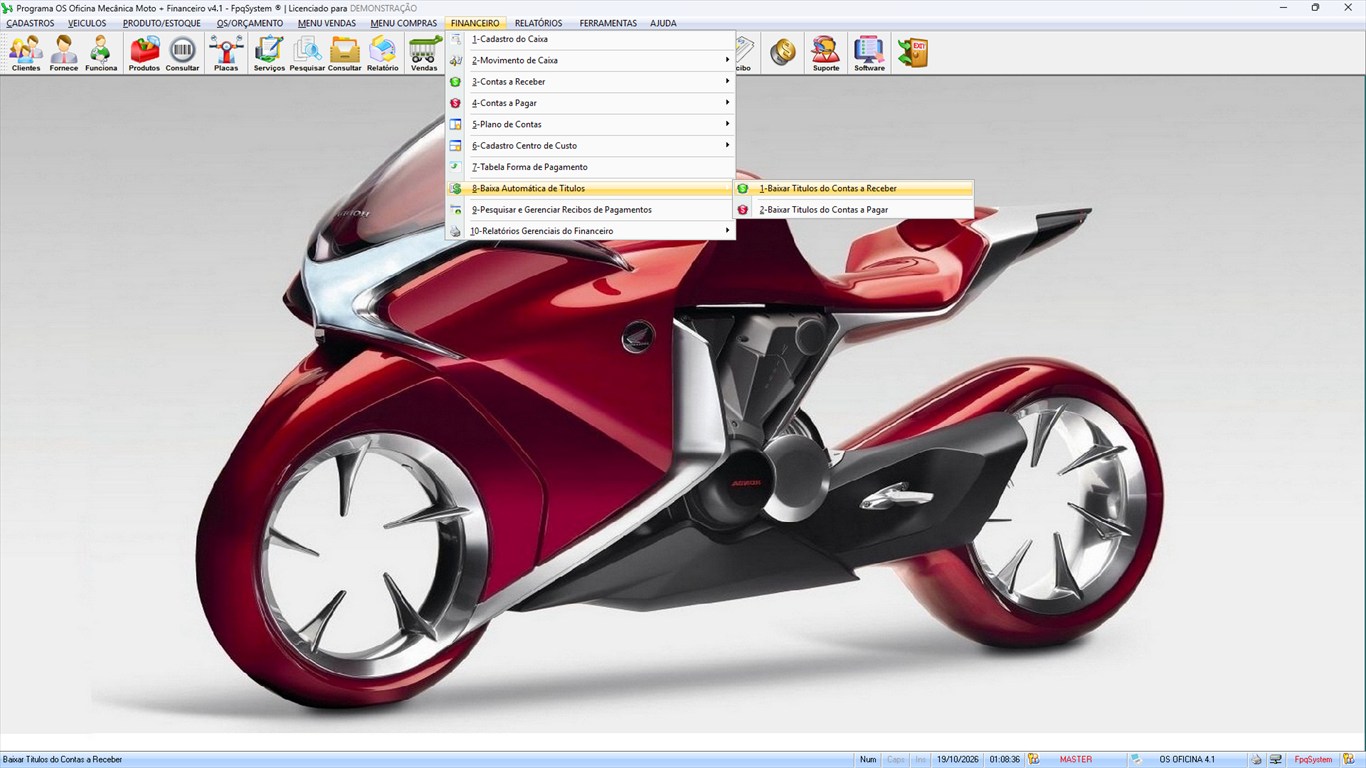
Task: Open the AJUDA menu
Action: (x=663, y=23)
